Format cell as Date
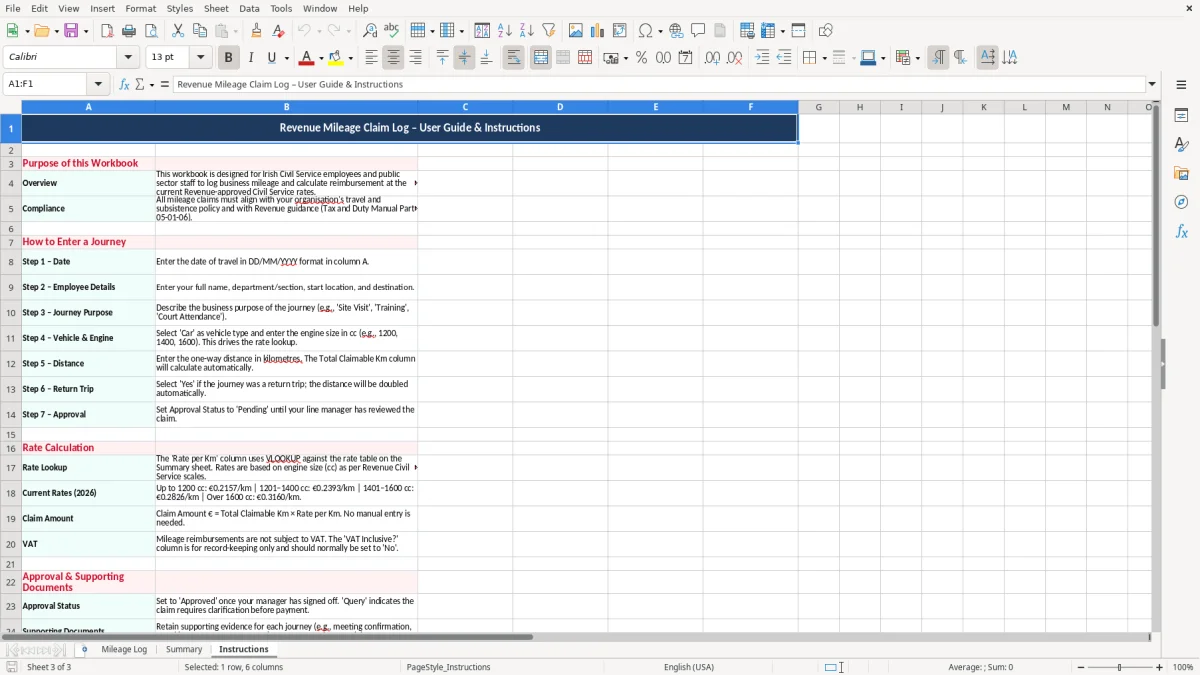Screen dimensions: 1200x675 click(x=685, y=58)
